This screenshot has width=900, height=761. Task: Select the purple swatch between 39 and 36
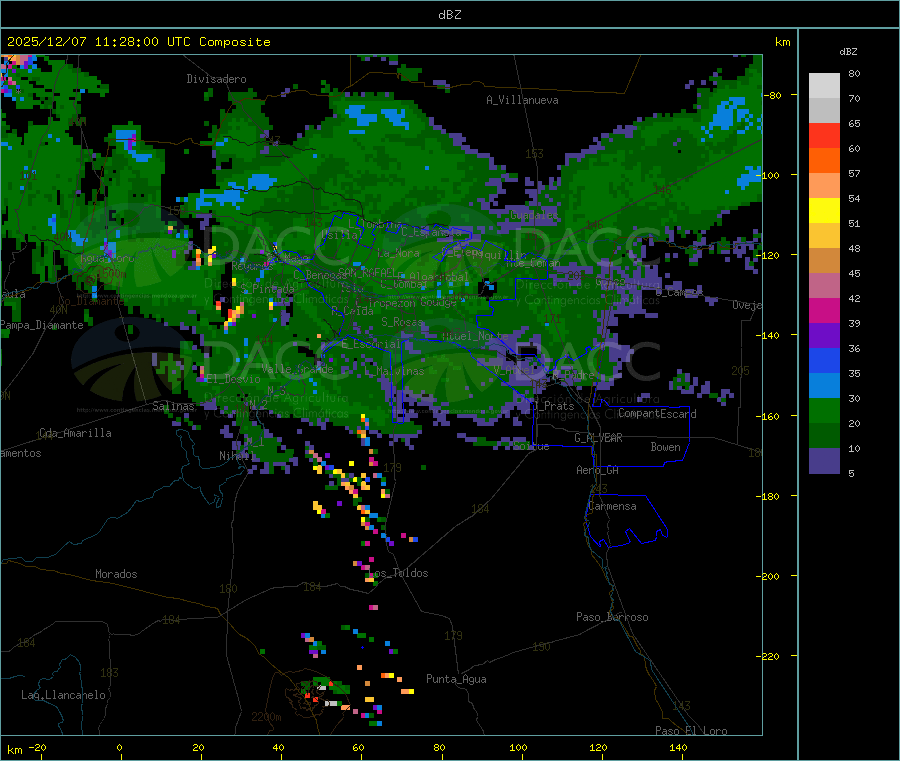pos(824,336)
